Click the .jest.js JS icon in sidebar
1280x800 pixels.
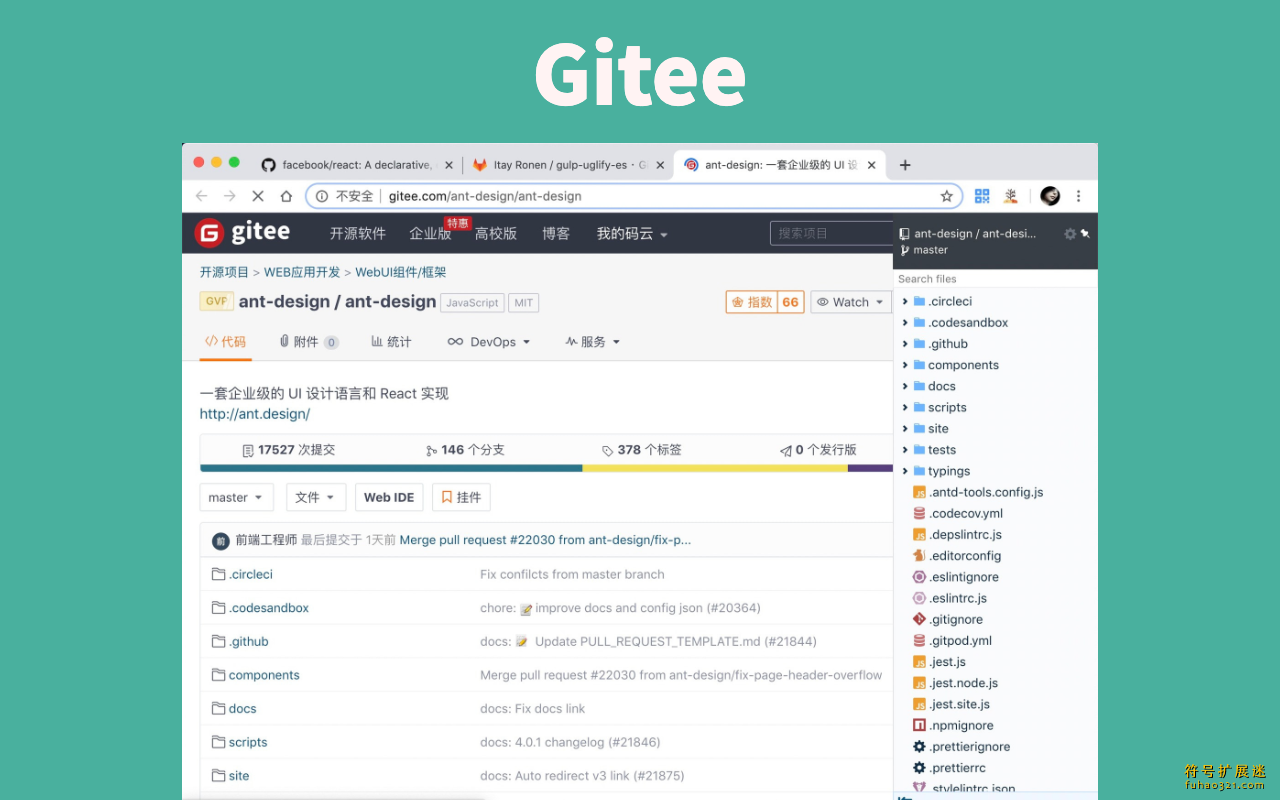click(x=919, y=662)
